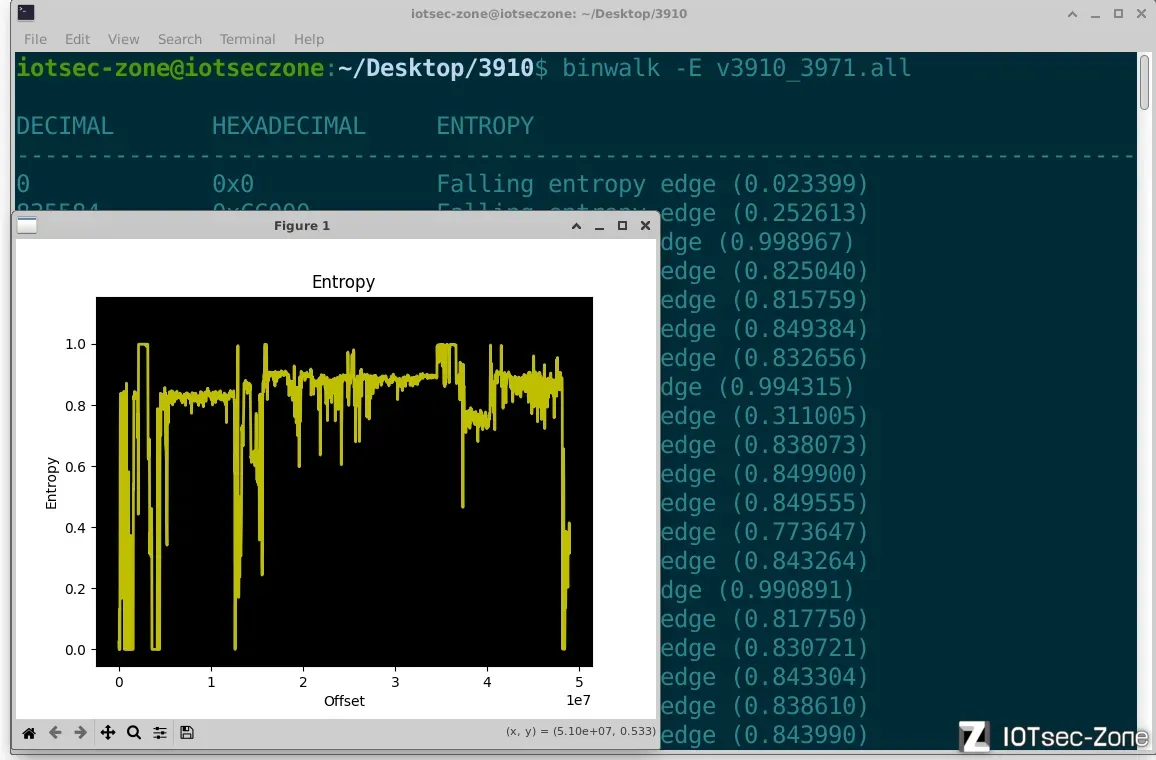Roll up the Figure 1 window

[x=577, y=226]
